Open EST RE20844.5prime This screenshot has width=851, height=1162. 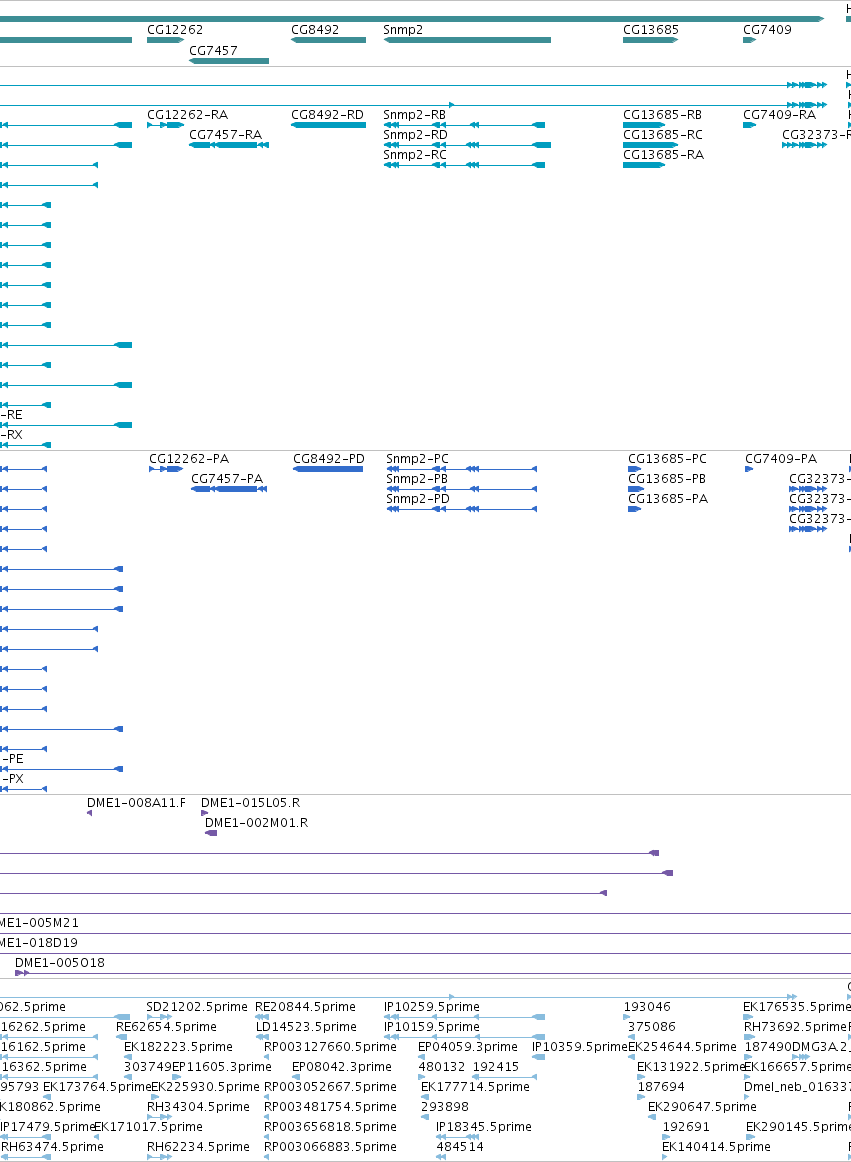click(x=305, y=1007)
